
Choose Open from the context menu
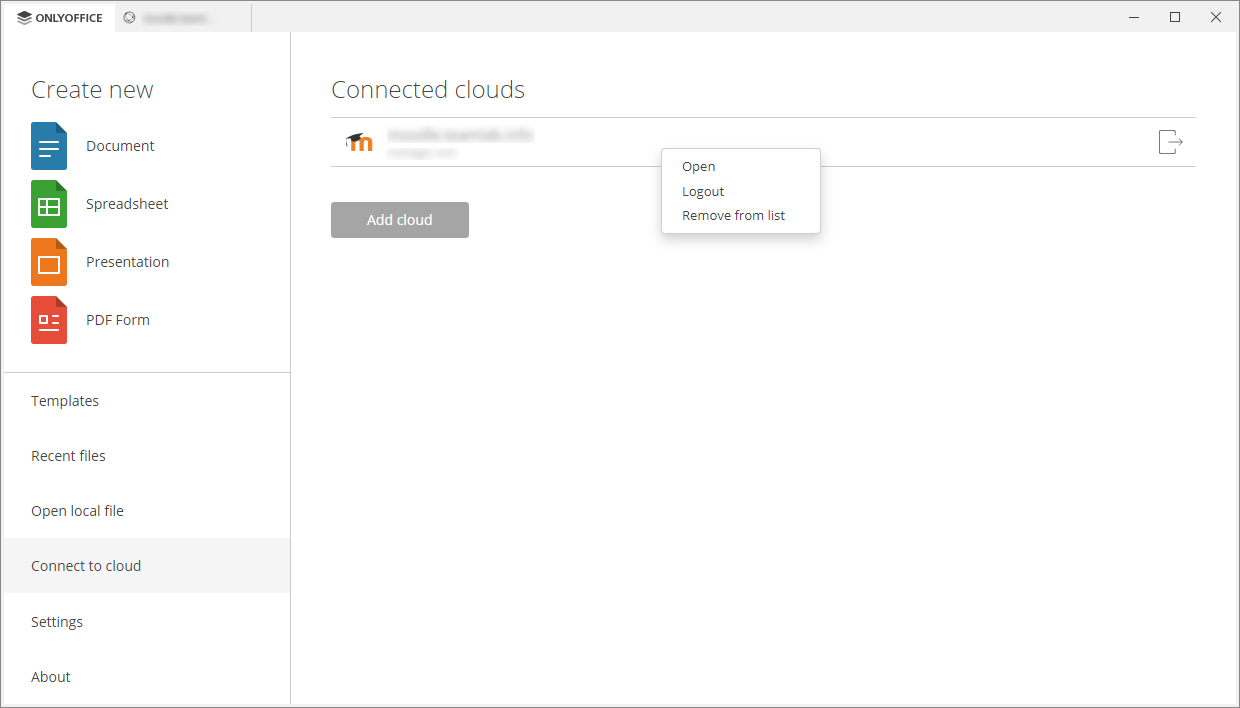click(698, 166)
